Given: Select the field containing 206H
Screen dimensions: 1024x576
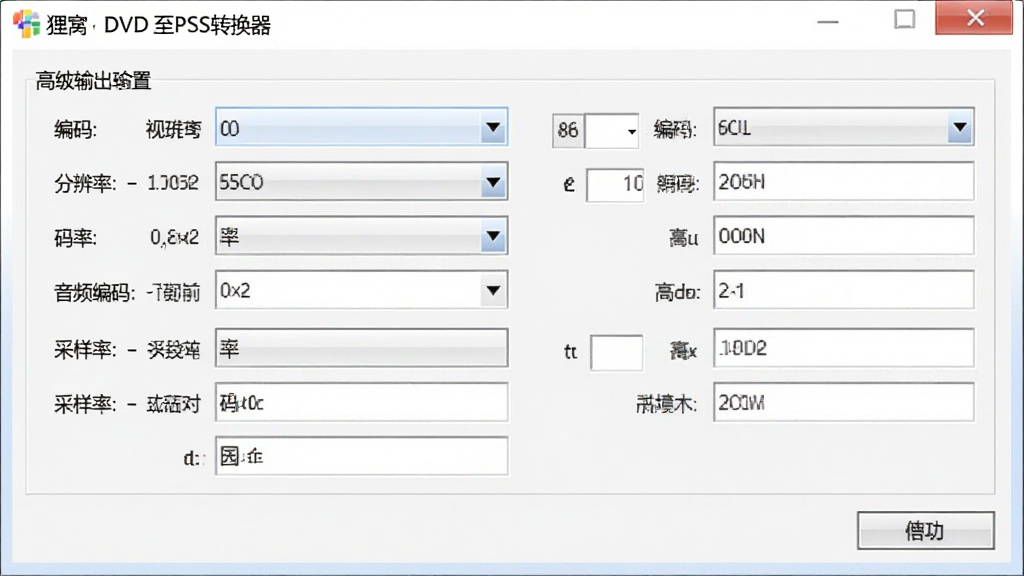Looking at the screenshot, I should pyautogui.click(x=843, y=182).
